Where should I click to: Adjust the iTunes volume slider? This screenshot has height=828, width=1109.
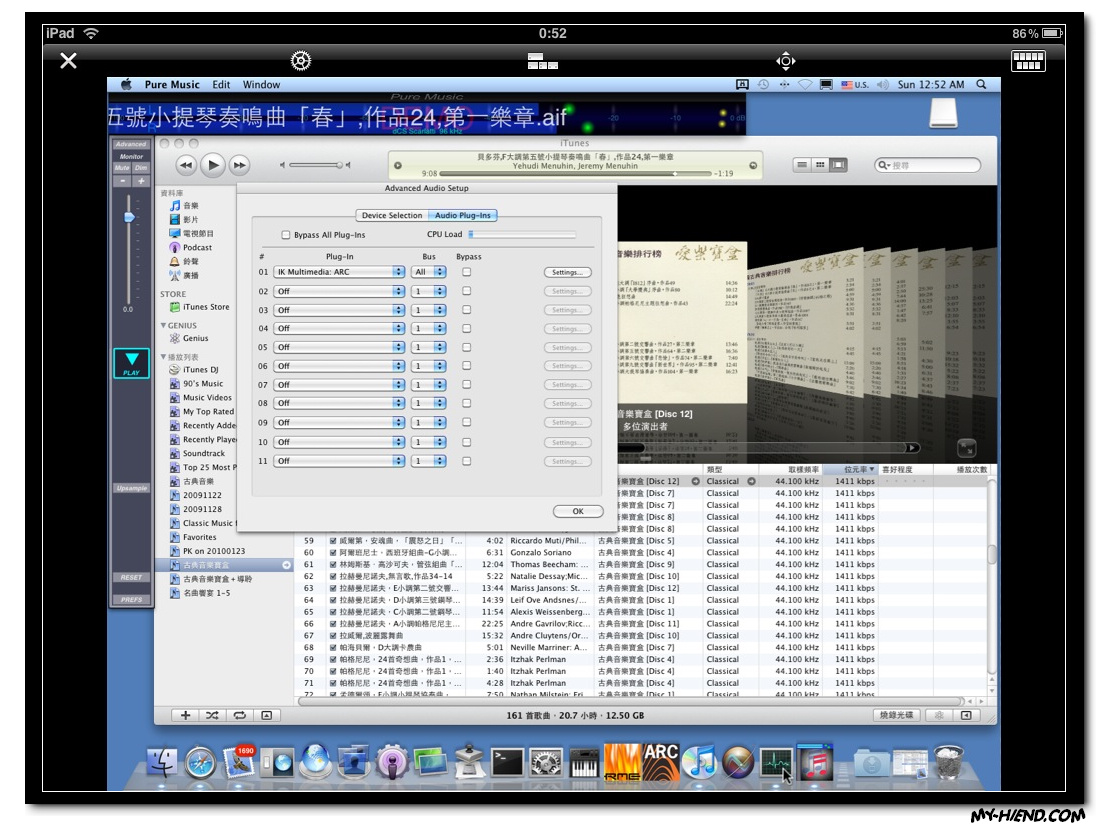click(x=315, y=165)
